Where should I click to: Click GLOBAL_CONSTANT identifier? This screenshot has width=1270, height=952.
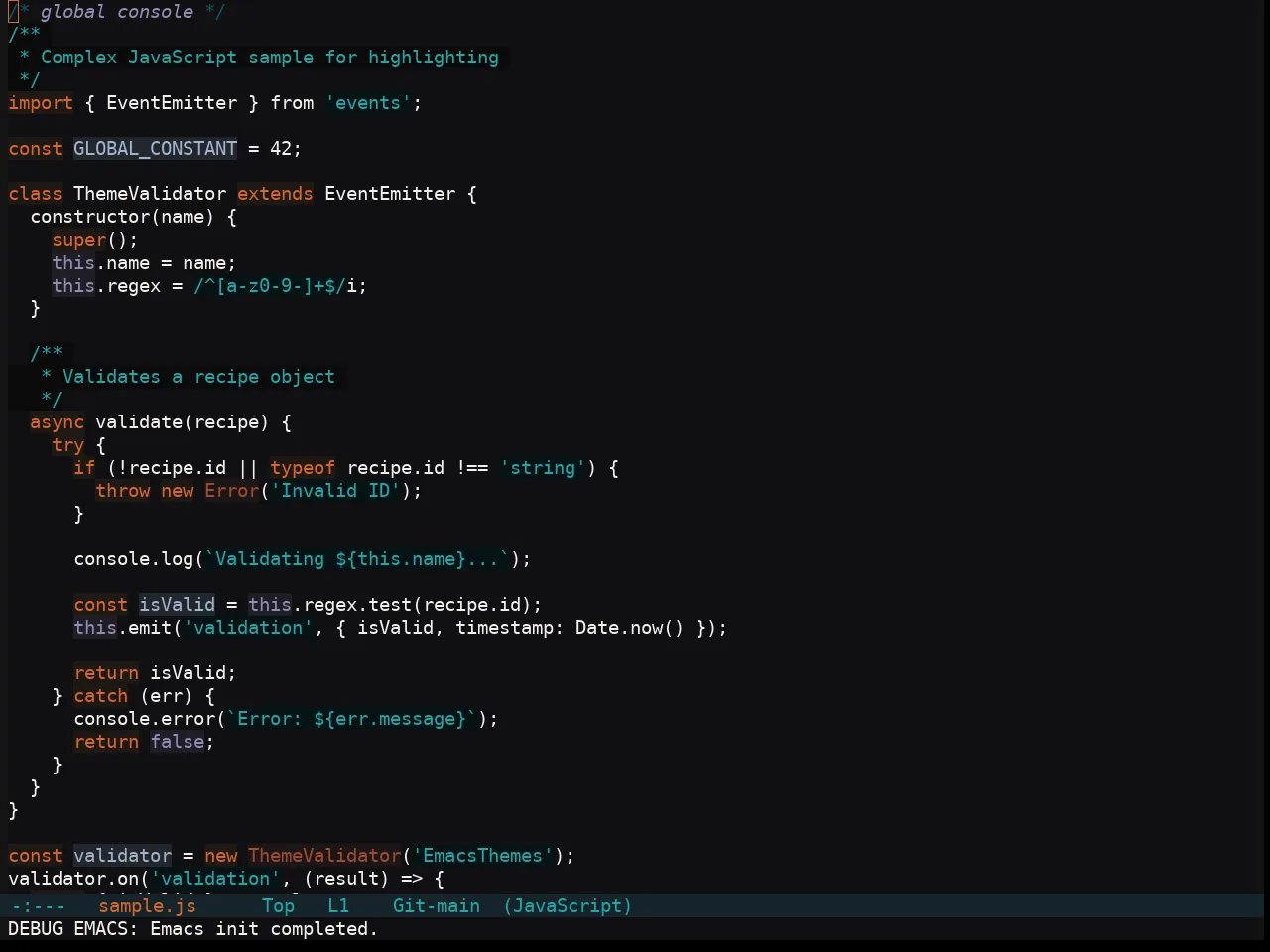(x=156, y=149)
